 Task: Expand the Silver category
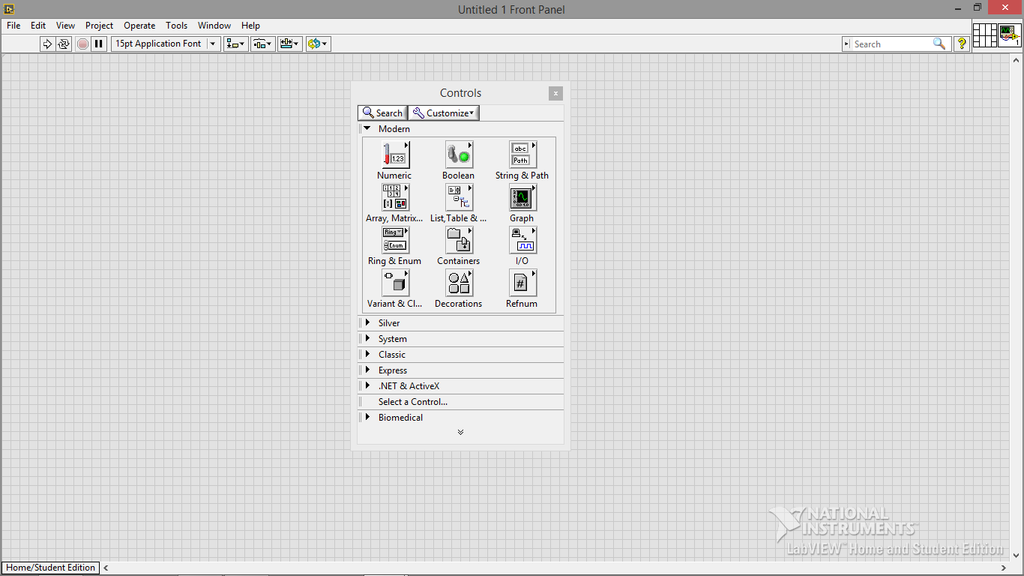tap(367, 323)
